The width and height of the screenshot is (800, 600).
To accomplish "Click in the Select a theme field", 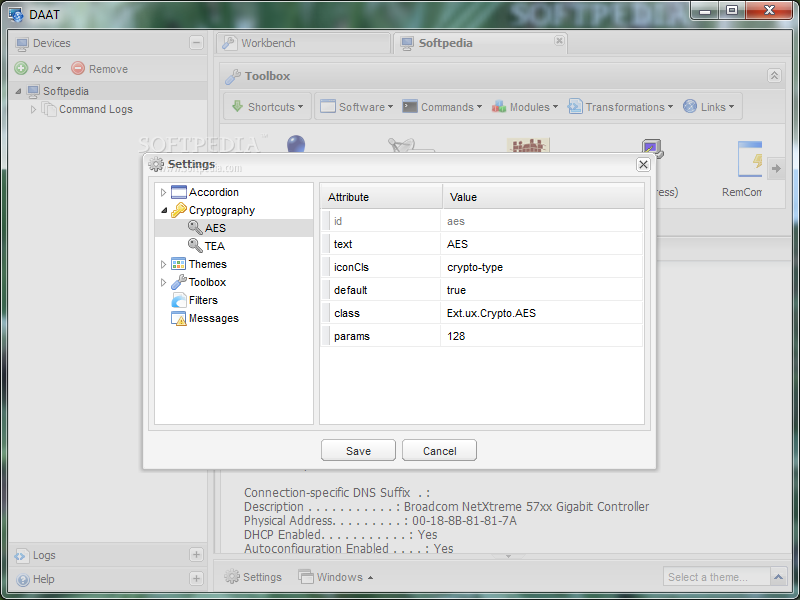I will [x=717, y=577].
